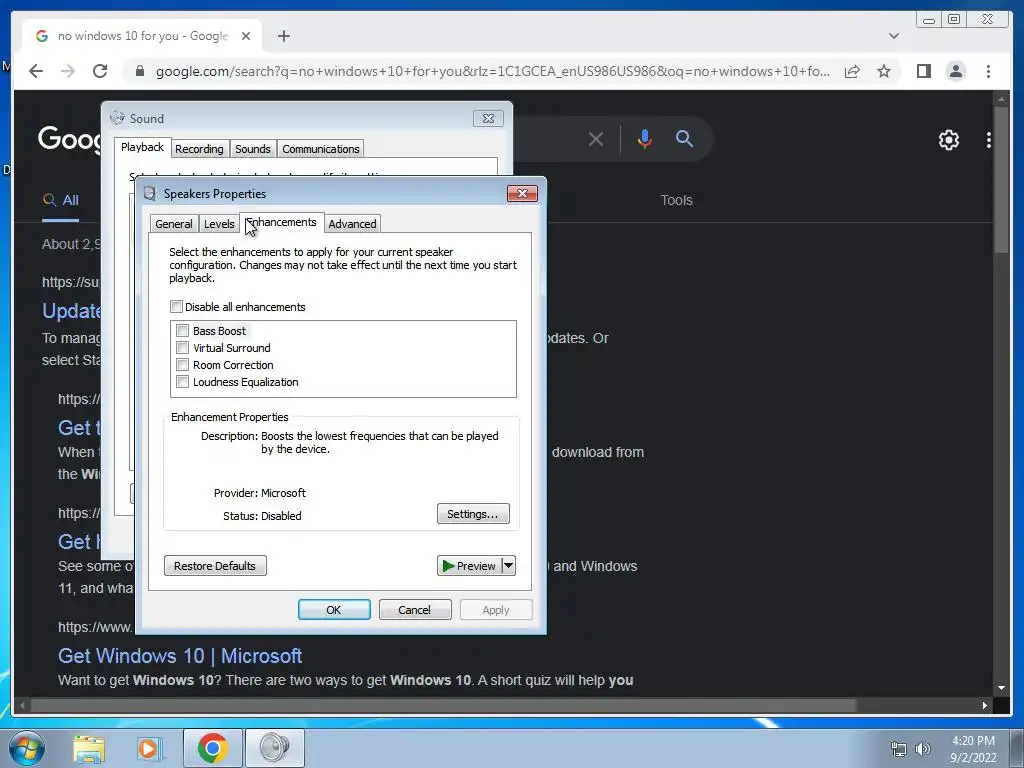The image size is (1024, 768).
Task: Open Chrome profile avatar
Action: click(x=955, y=71)
